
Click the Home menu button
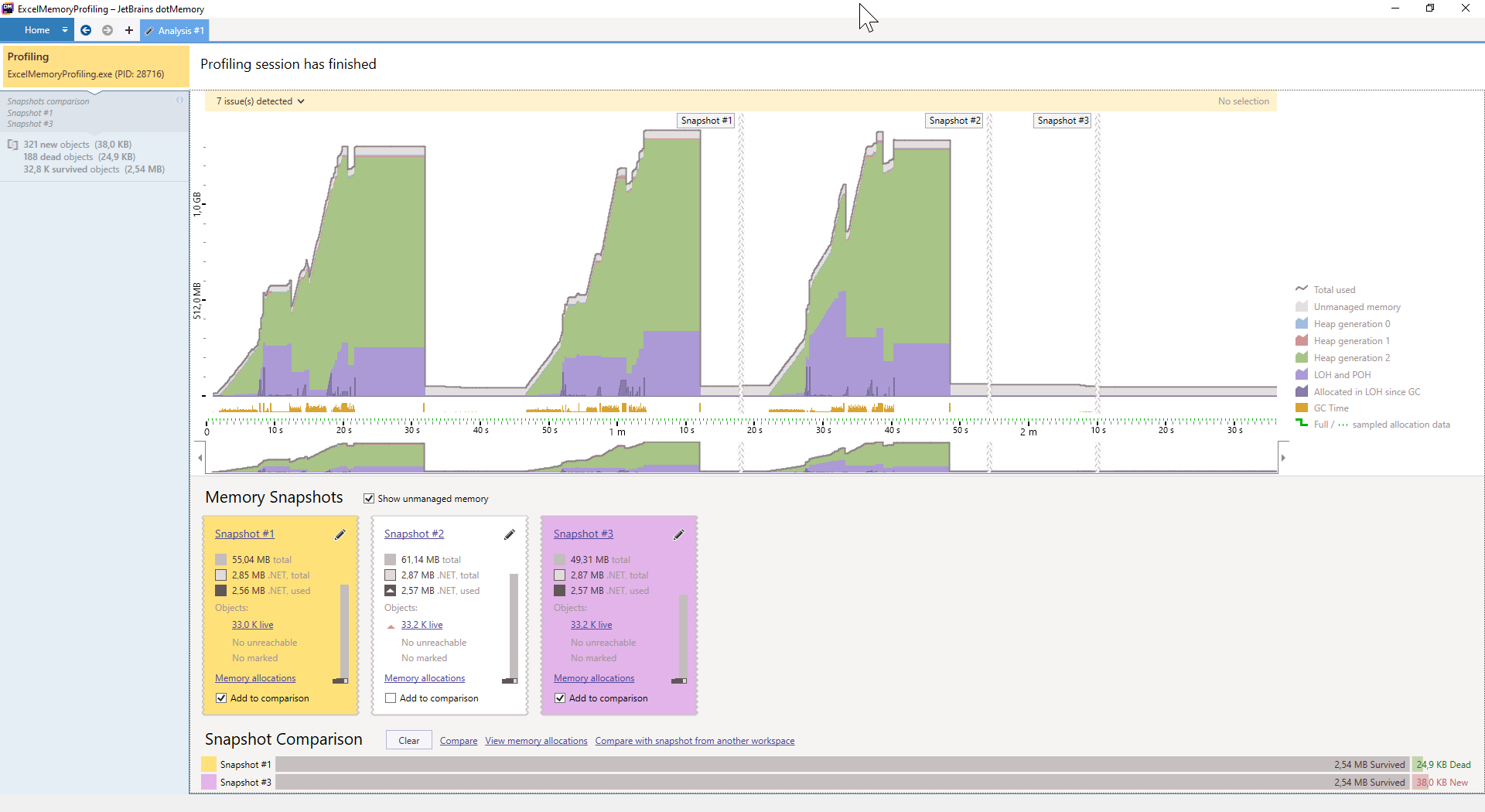tap(36, 30)
